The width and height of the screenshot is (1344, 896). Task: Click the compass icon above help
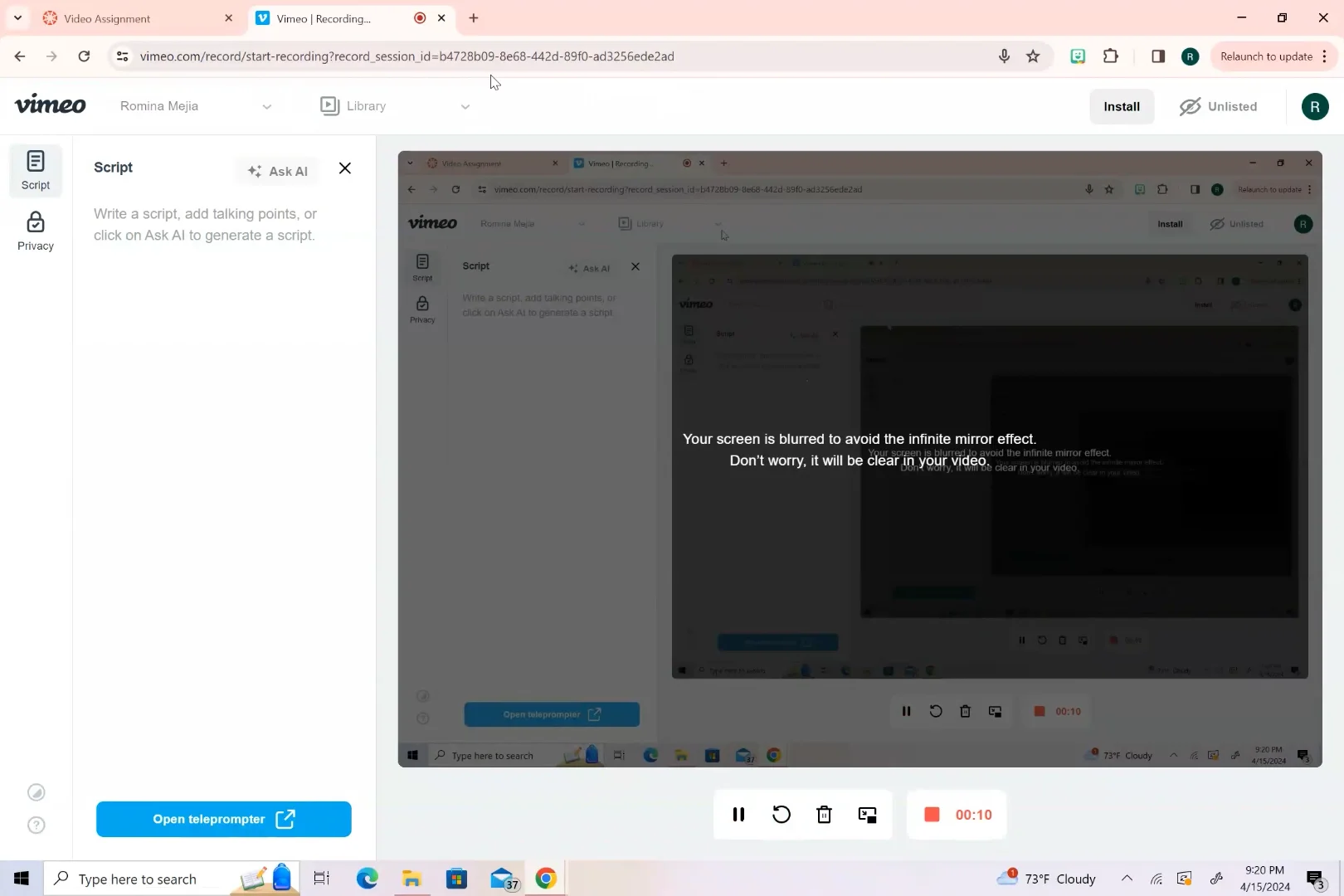37,792
